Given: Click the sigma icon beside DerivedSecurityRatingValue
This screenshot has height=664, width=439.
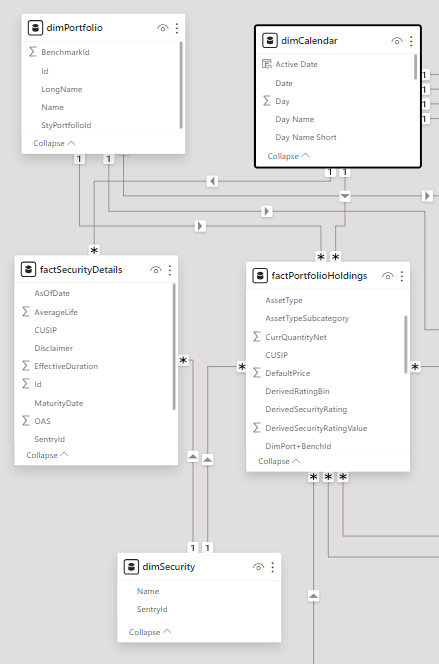Looking at the screenshot, I should tap(257, 428).
